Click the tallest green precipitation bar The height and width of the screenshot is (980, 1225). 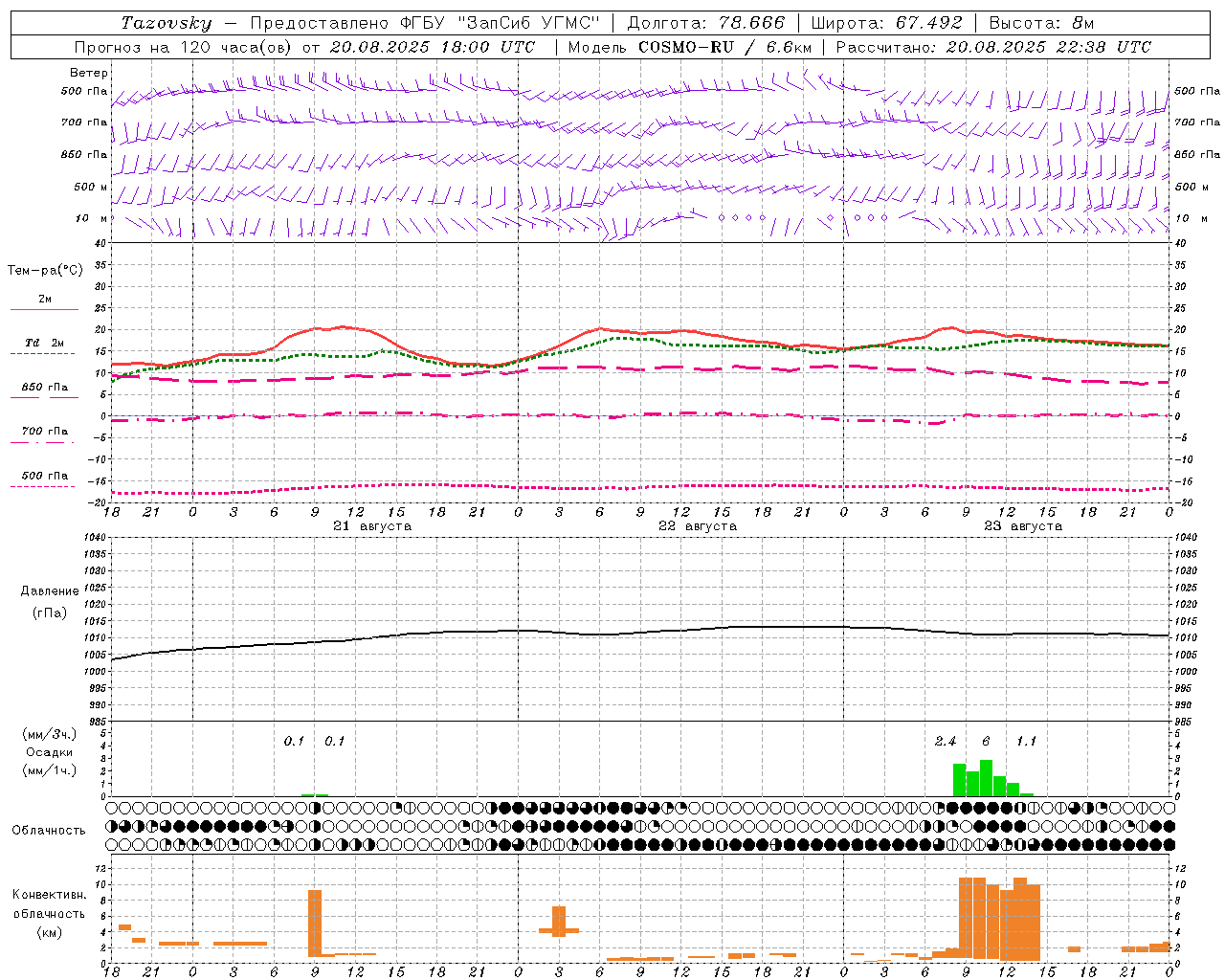986,778
